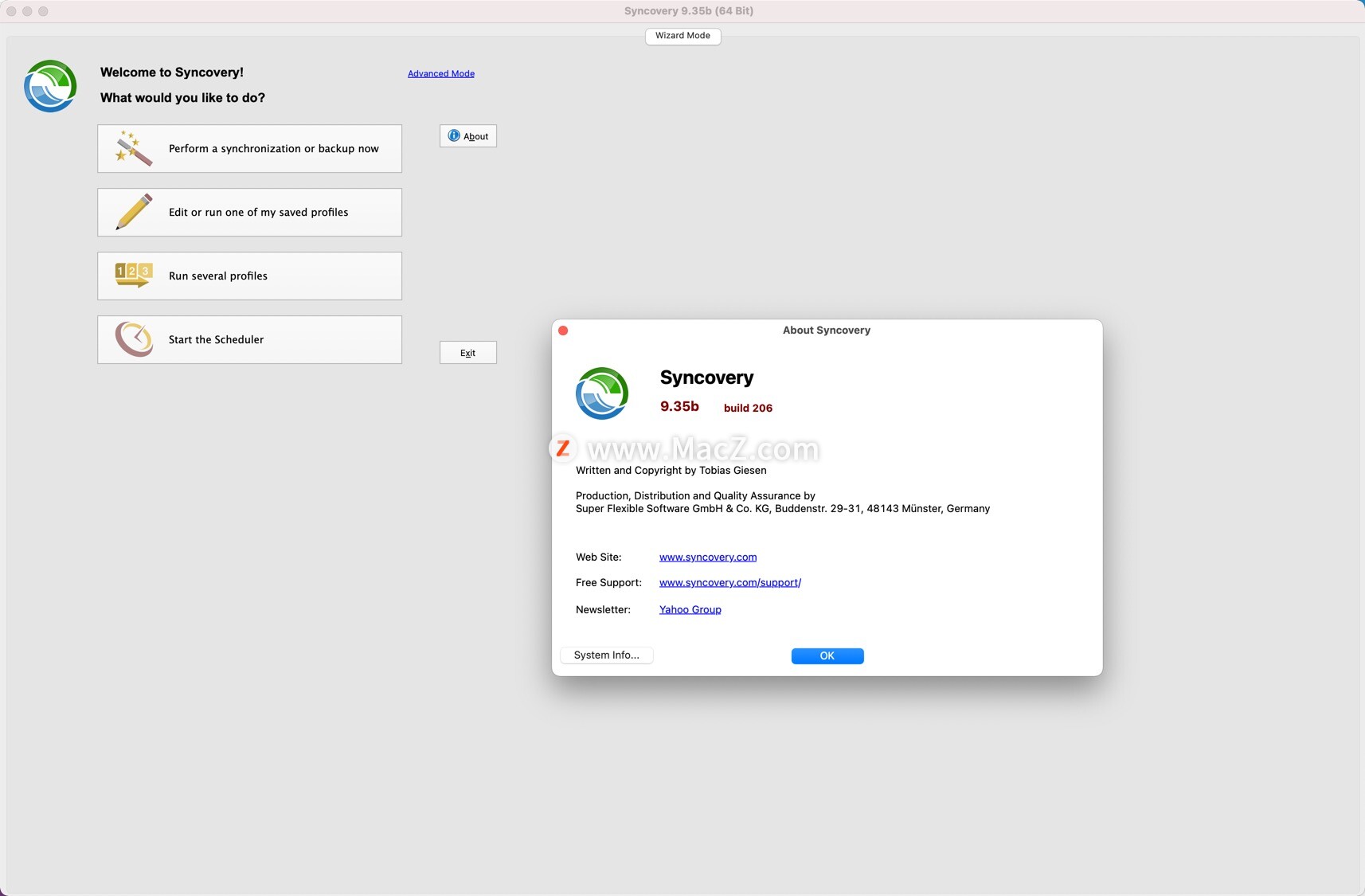This screenshot has height=896, width=1365.
Task: Open www.syncovery.com web site link
Action: 708,557
